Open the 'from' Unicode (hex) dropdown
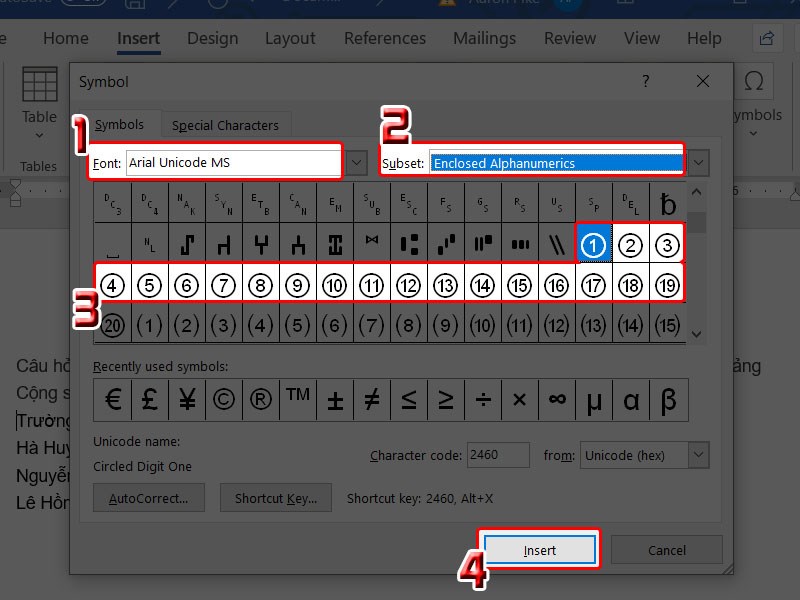 [x=698, y=455]
